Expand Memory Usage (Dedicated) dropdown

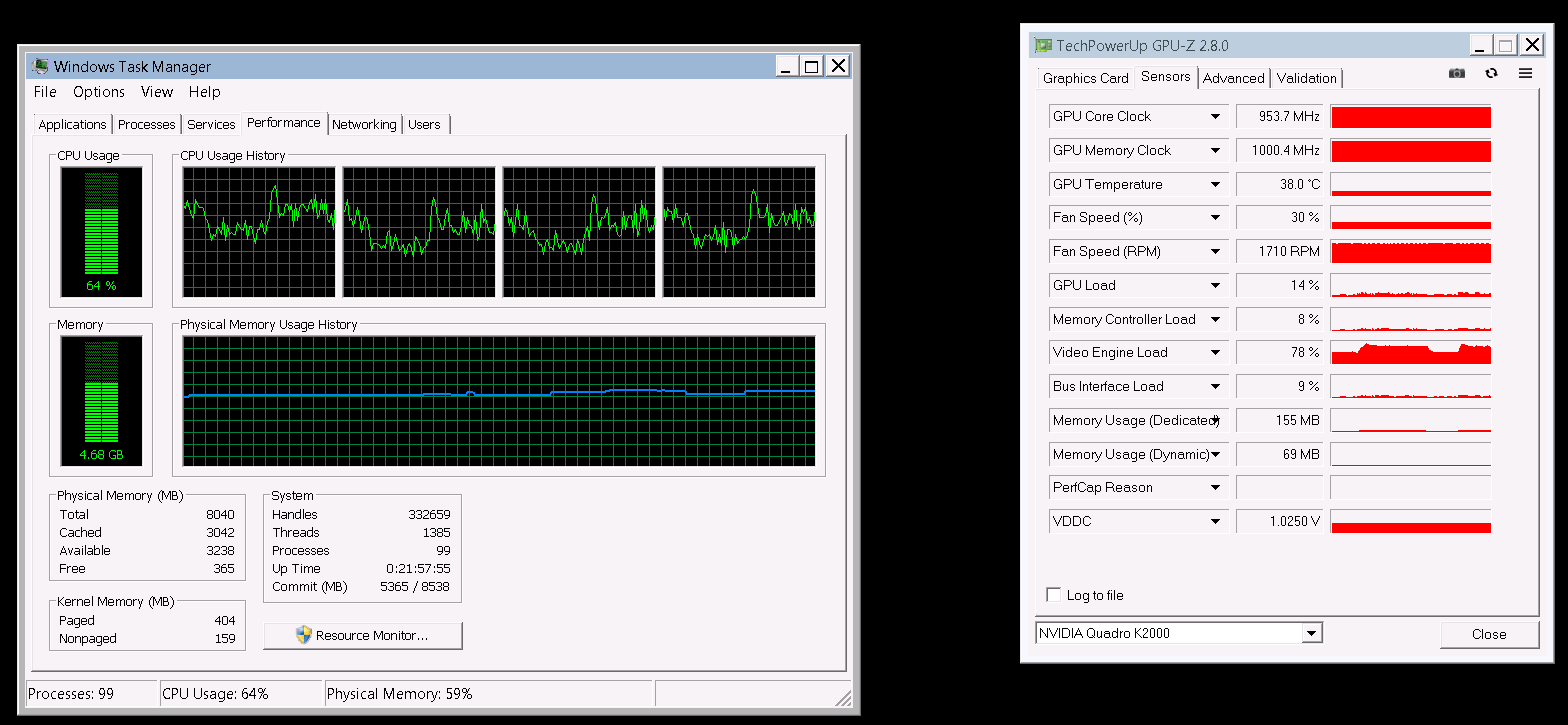[x=1215, y=421]
